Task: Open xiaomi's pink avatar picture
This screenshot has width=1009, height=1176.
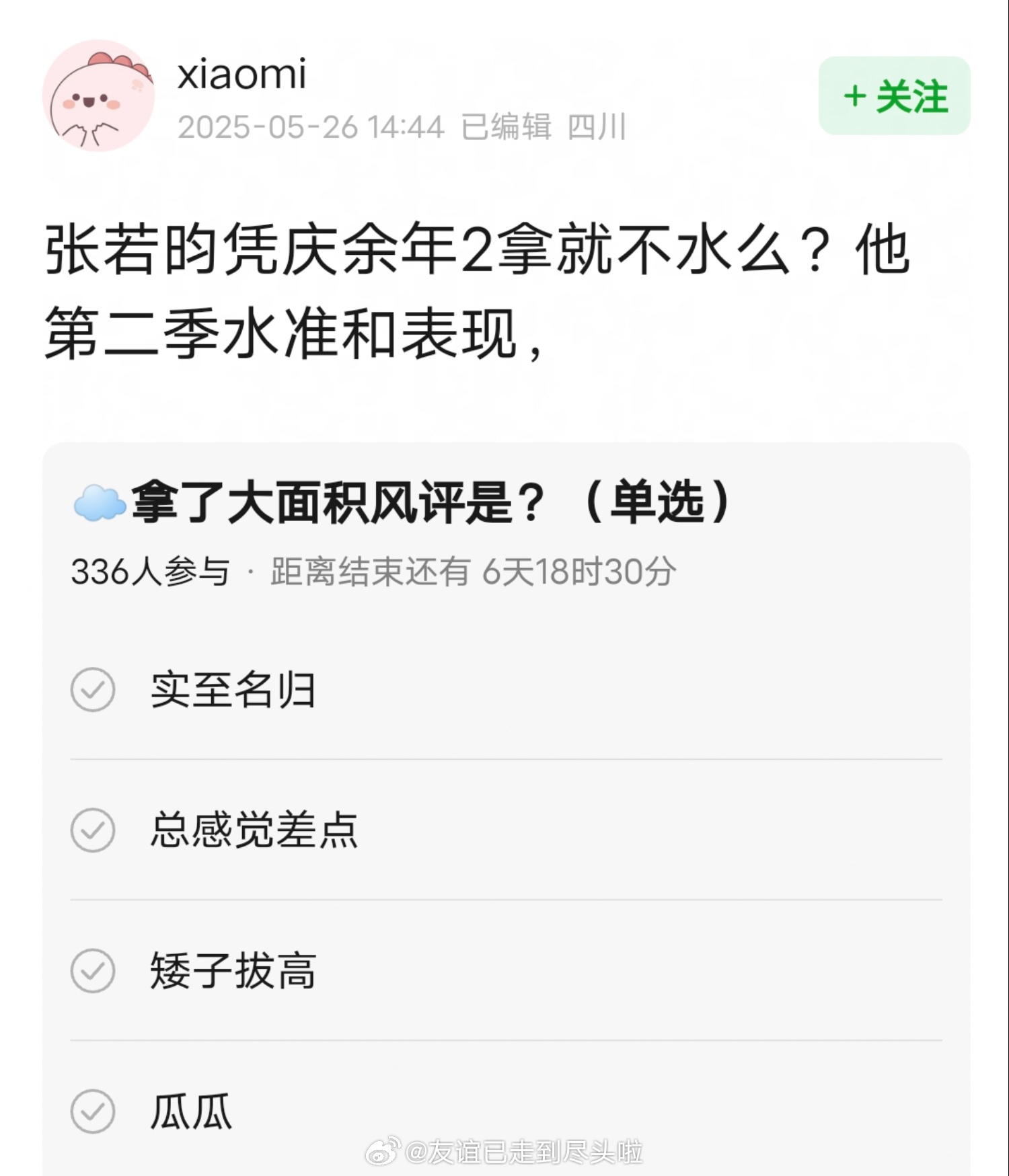Action: click(x=98, y=95)
